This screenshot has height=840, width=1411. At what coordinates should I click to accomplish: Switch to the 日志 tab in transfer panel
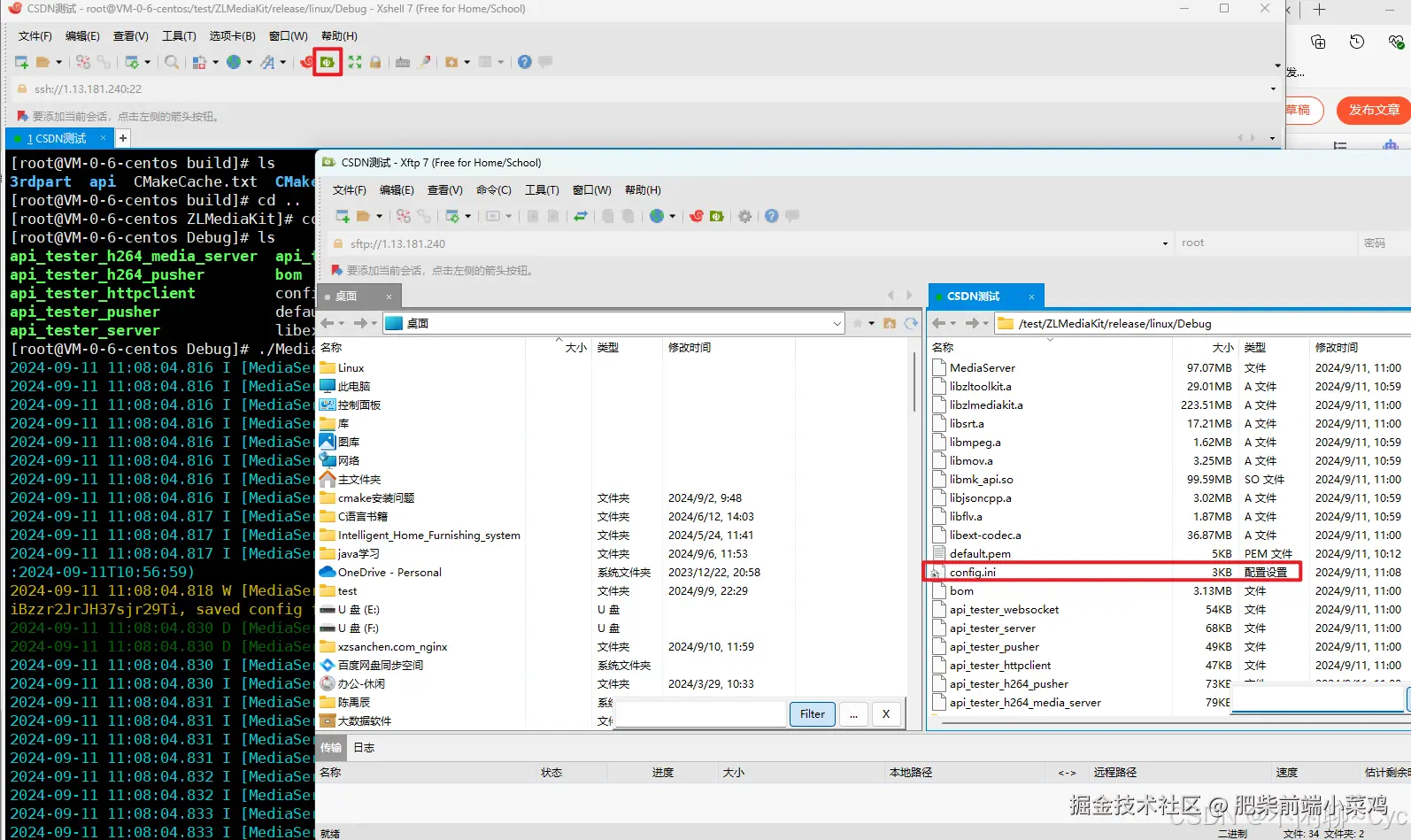pos(364,748)
